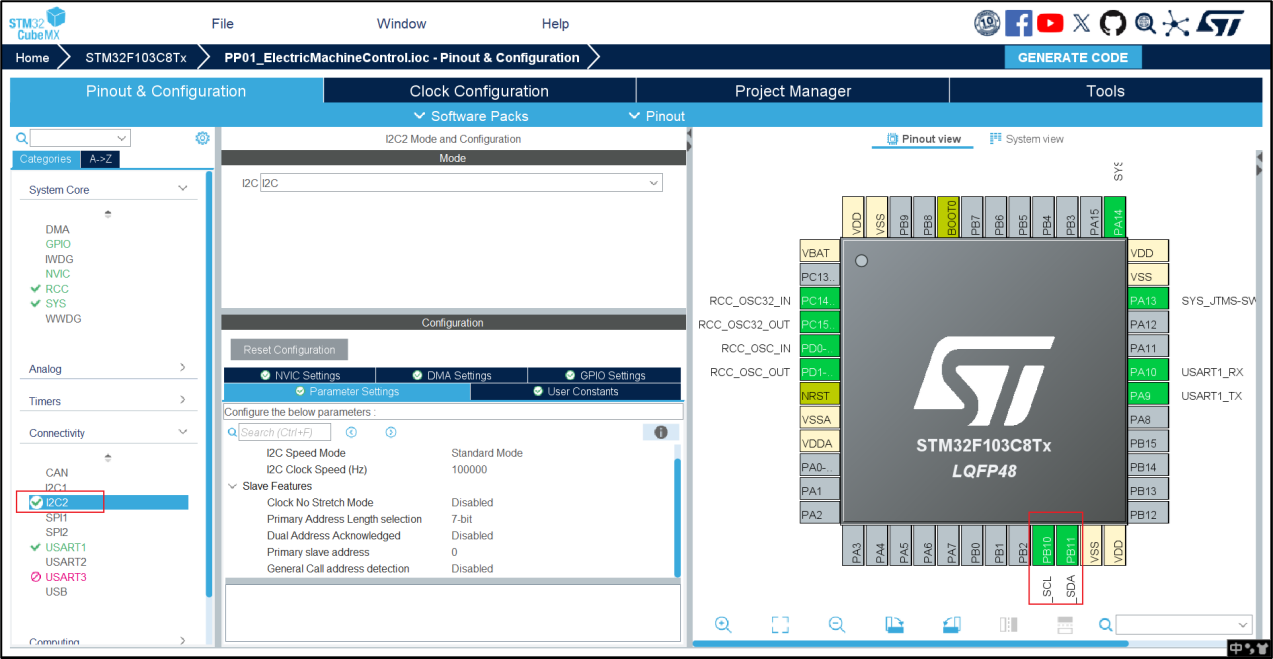Screen dimensions: 1273x659
Task: Switch peripheral list to A->Z sorting
Action: click(100, 159)
